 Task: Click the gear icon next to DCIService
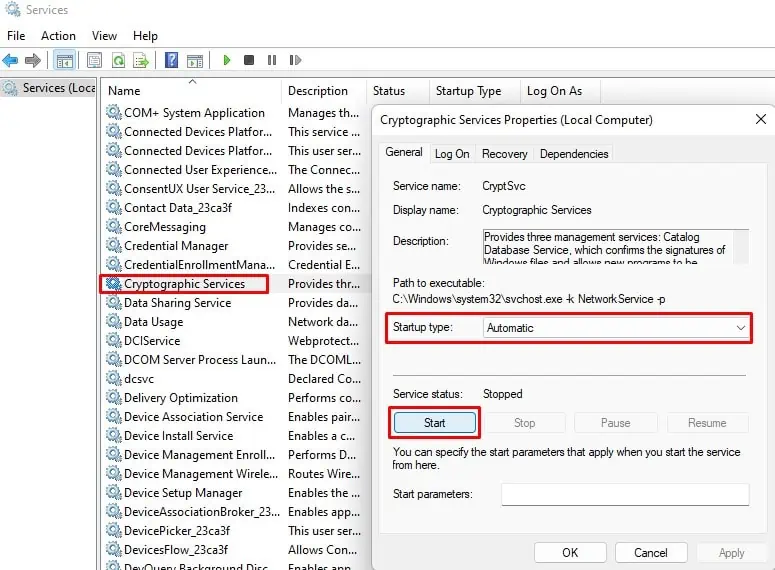(x=114, y=341)
